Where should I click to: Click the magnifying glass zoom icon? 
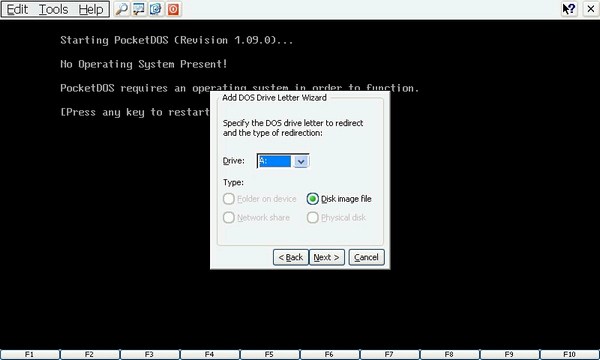point(122,9)
